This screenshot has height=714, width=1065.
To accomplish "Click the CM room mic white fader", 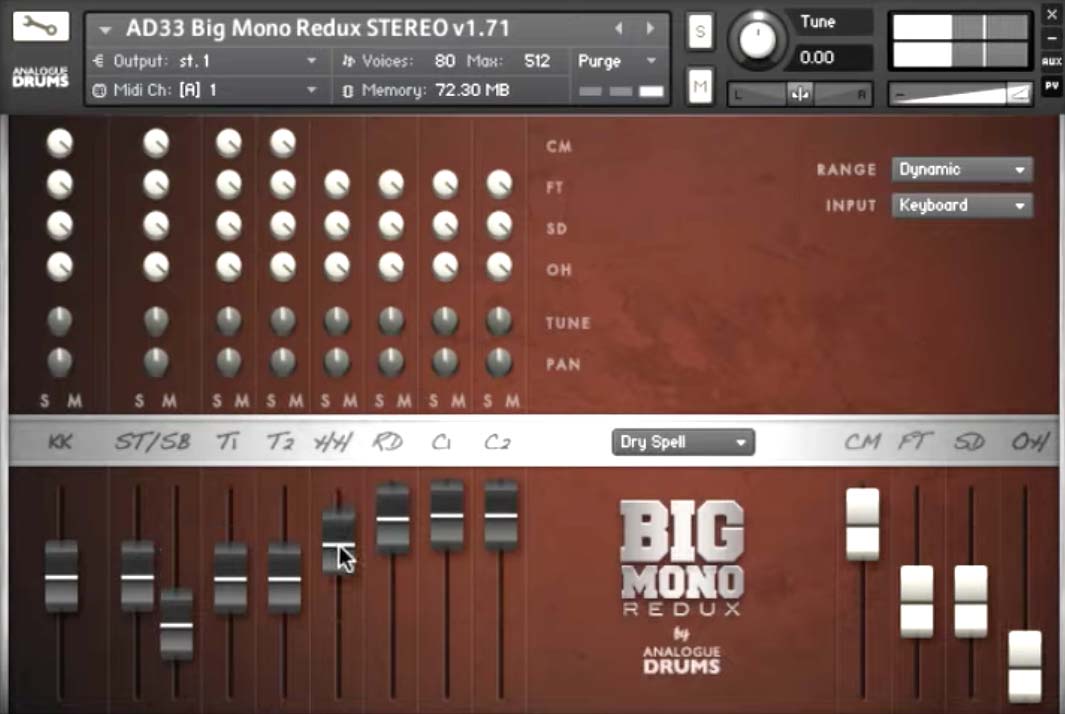I will [863, 525].
